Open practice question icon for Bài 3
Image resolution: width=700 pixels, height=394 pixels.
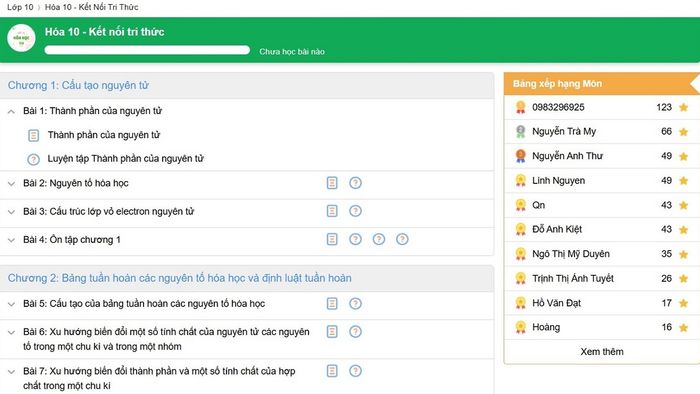pos(355,211)
